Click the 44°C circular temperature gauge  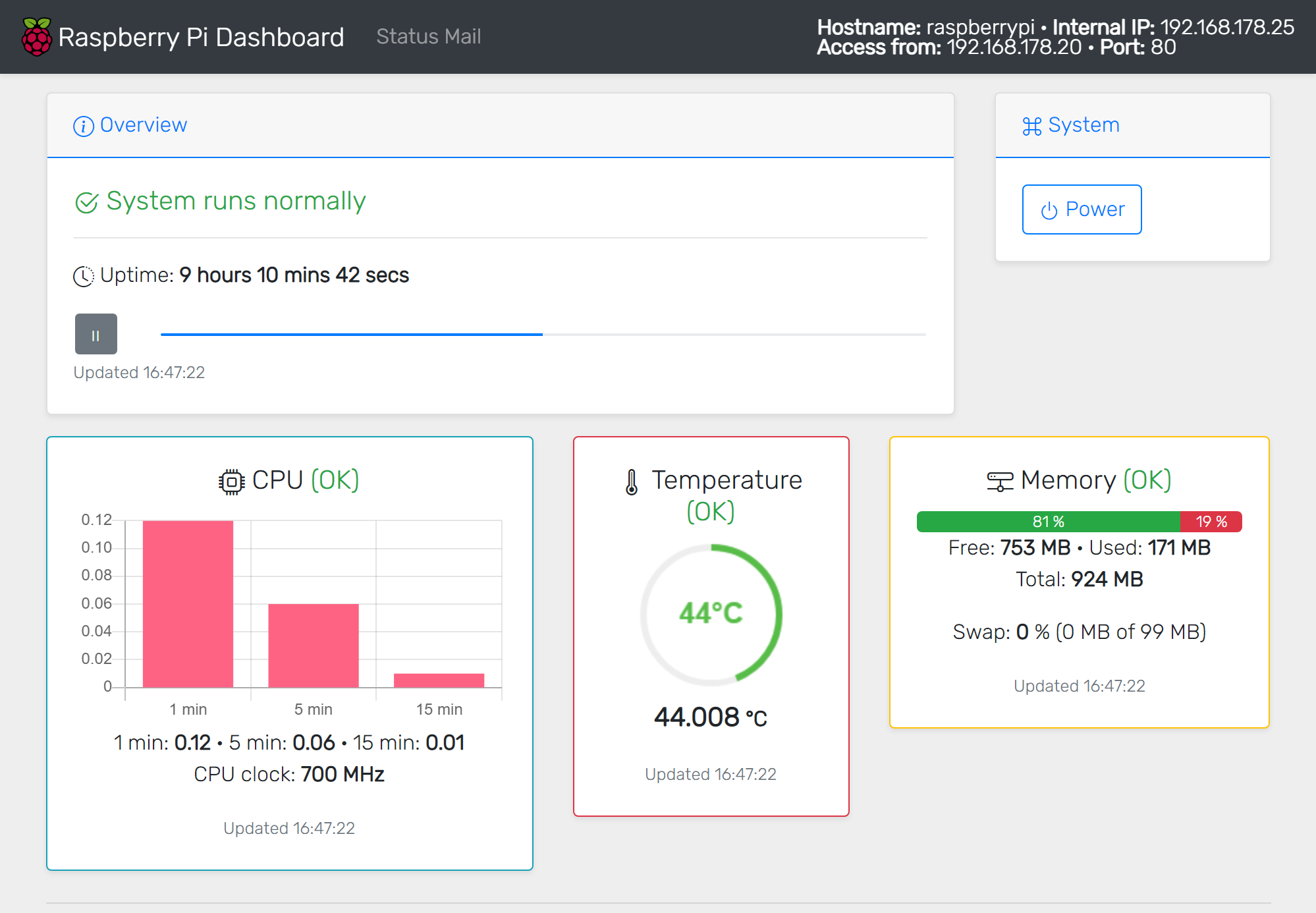(x=711, y=613)
